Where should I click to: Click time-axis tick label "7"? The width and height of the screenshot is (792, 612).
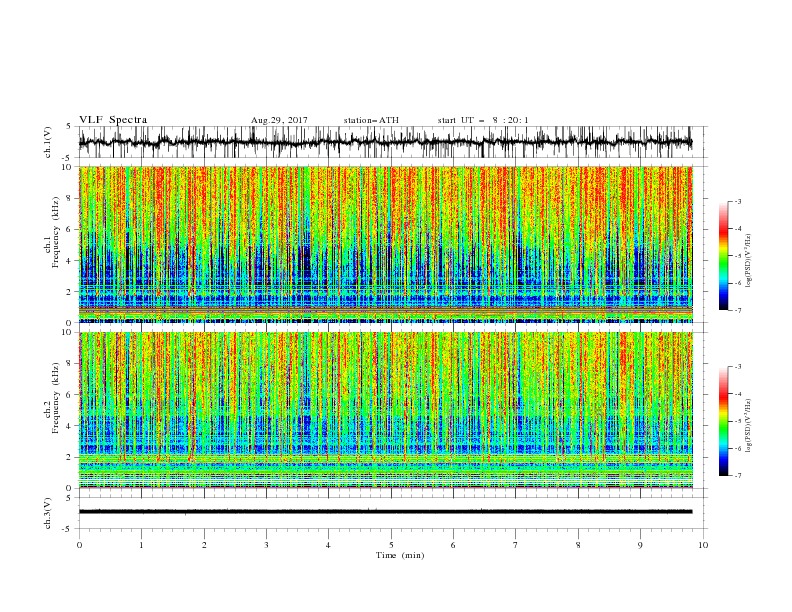click(x=516, y=545)
